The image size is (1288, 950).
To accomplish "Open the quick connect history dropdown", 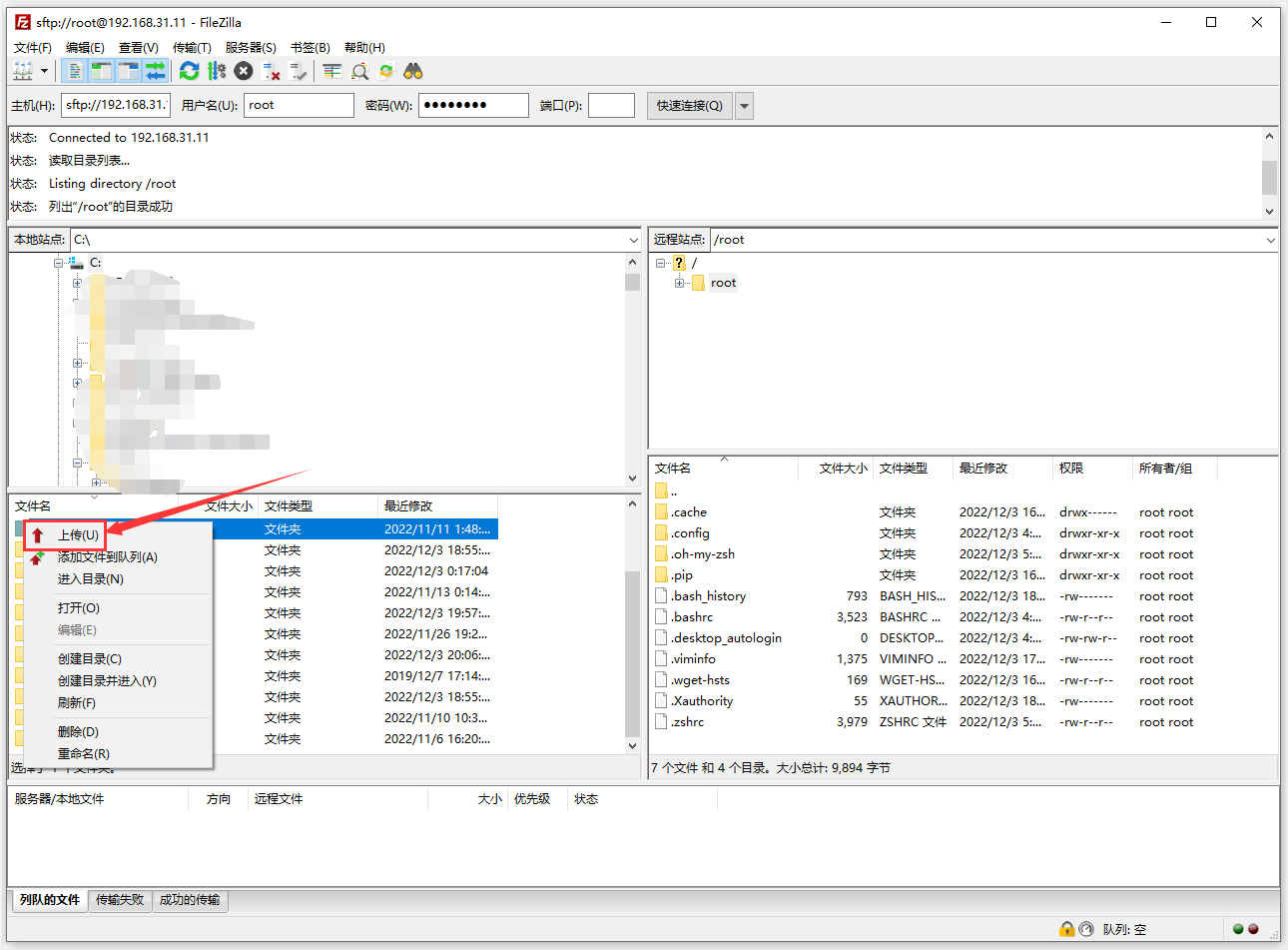I will pyautogui.click(x=744, y=106).
